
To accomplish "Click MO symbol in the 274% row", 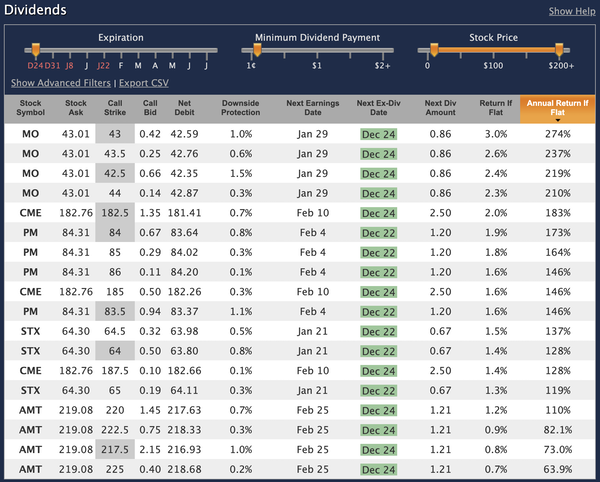I will point(31,134).
